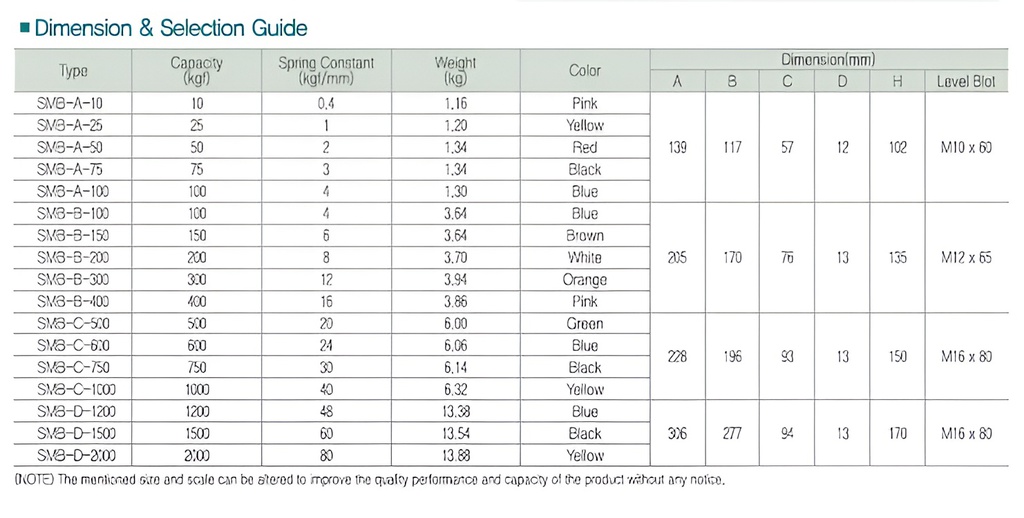Select the Spring Constant column header
This screenshot has width=1024, height=518.
(x=325, y=70)
